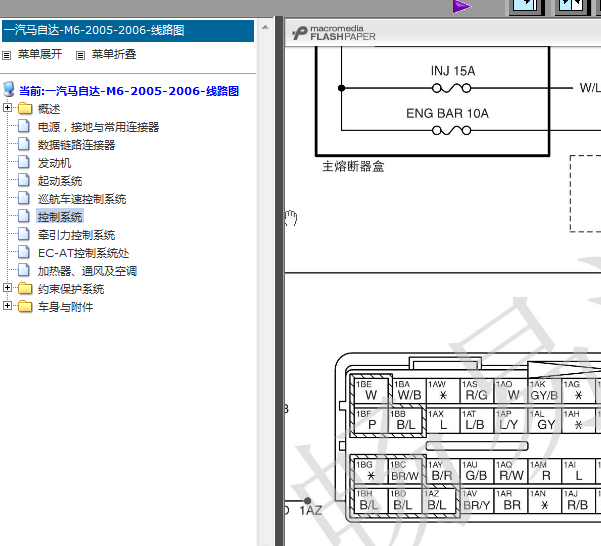Click the current-manual computer icon
The image size is (601, 546).
(8, 90)
